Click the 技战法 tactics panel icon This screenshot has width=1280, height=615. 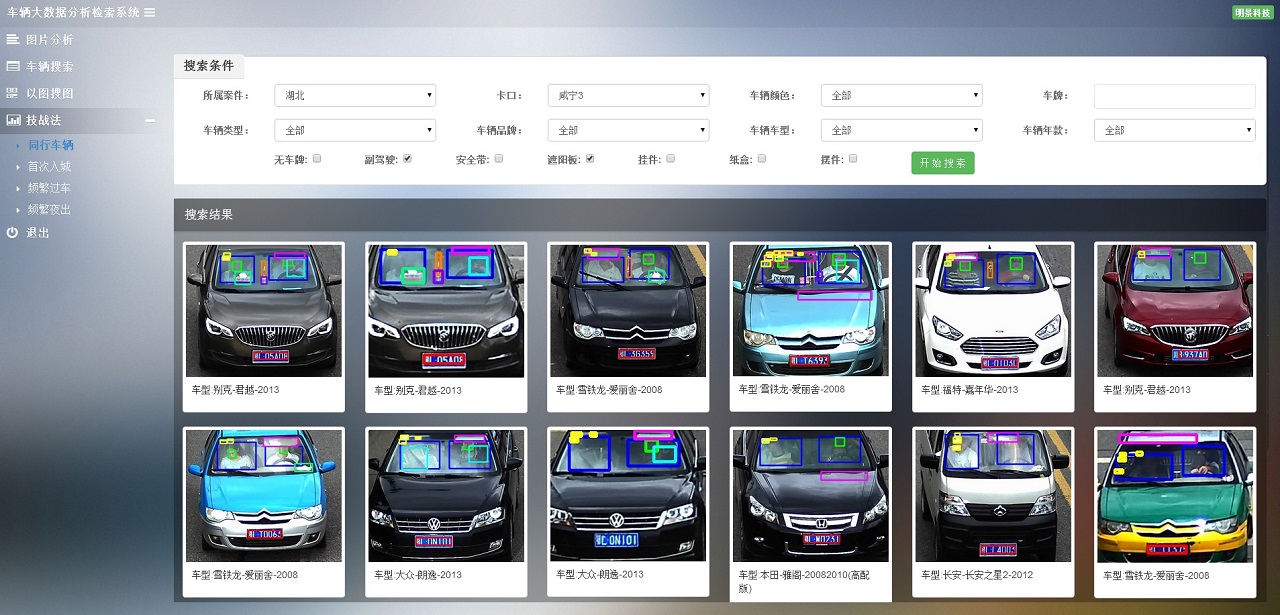(x=14, y=120)
